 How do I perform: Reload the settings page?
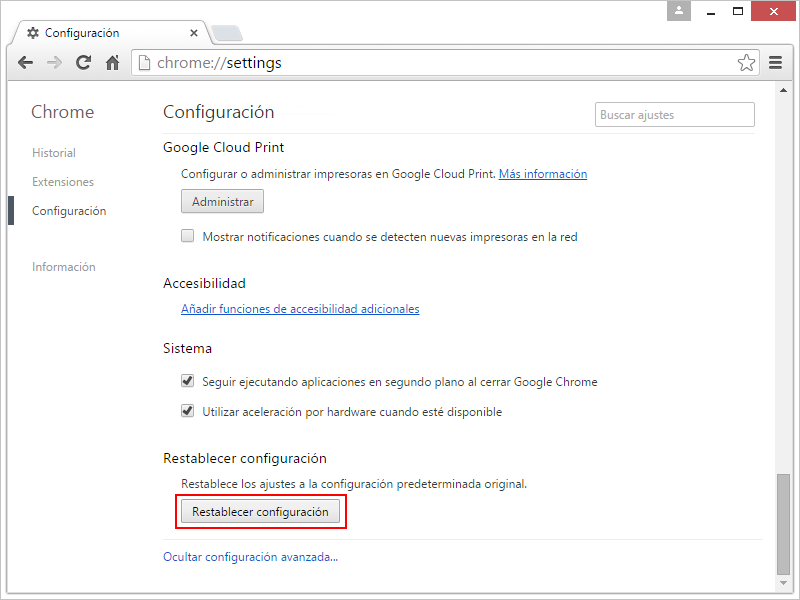pyautogui.click(x=83, y=62)
